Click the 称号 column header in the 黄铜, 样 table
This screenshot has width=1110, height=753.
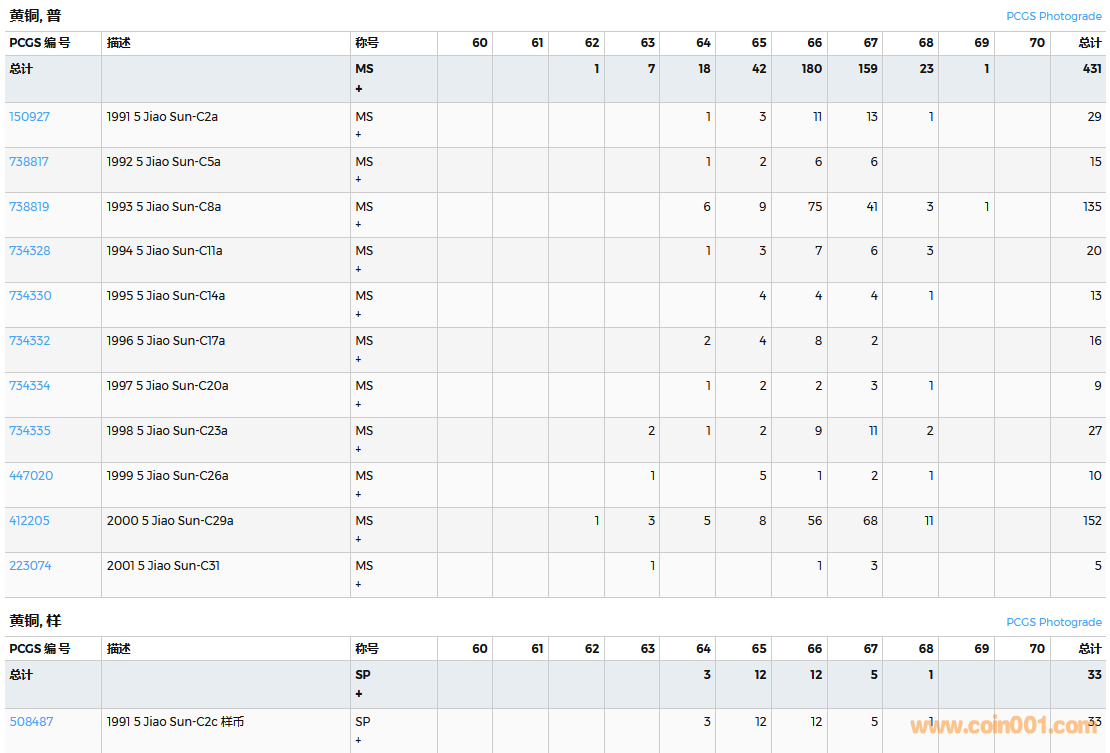click(x=367, y=649)
